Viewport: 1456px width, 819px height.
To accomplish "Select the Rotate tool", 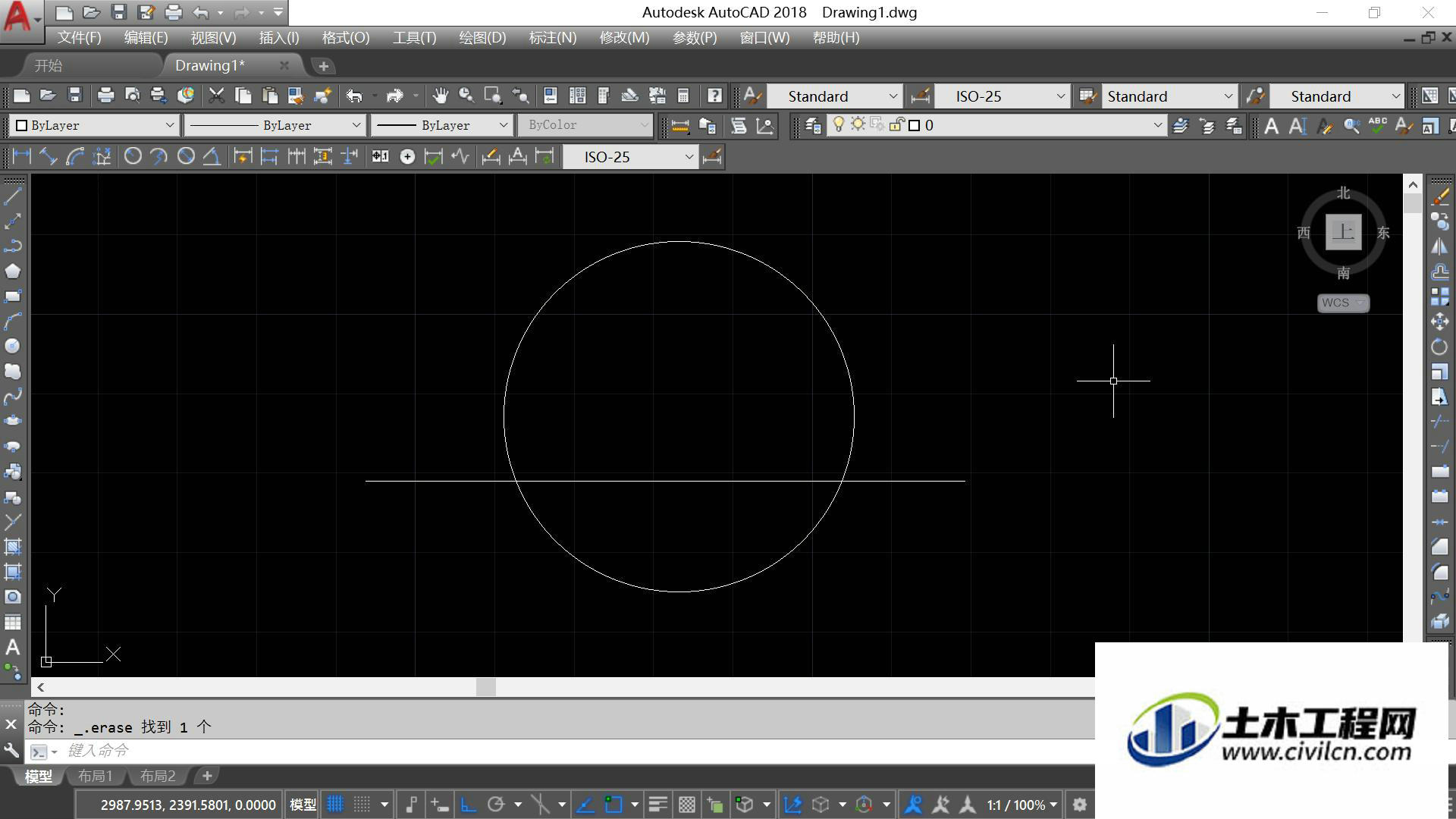I will pos(1439,347).
